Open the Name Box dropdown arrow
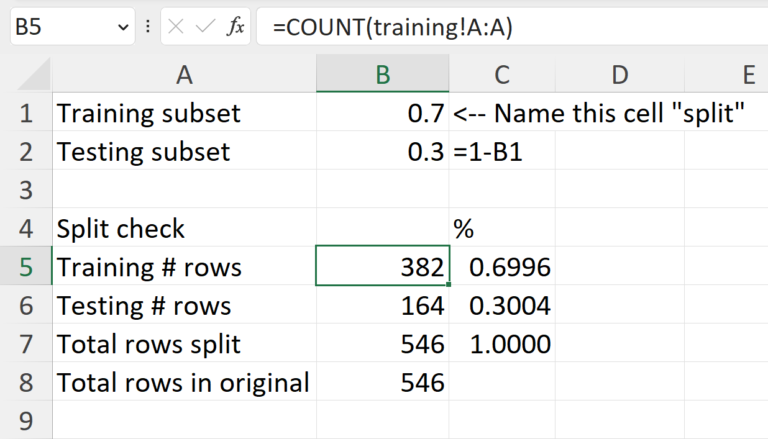768x439 pixels. pyautogui.click(x=123, y=28)
